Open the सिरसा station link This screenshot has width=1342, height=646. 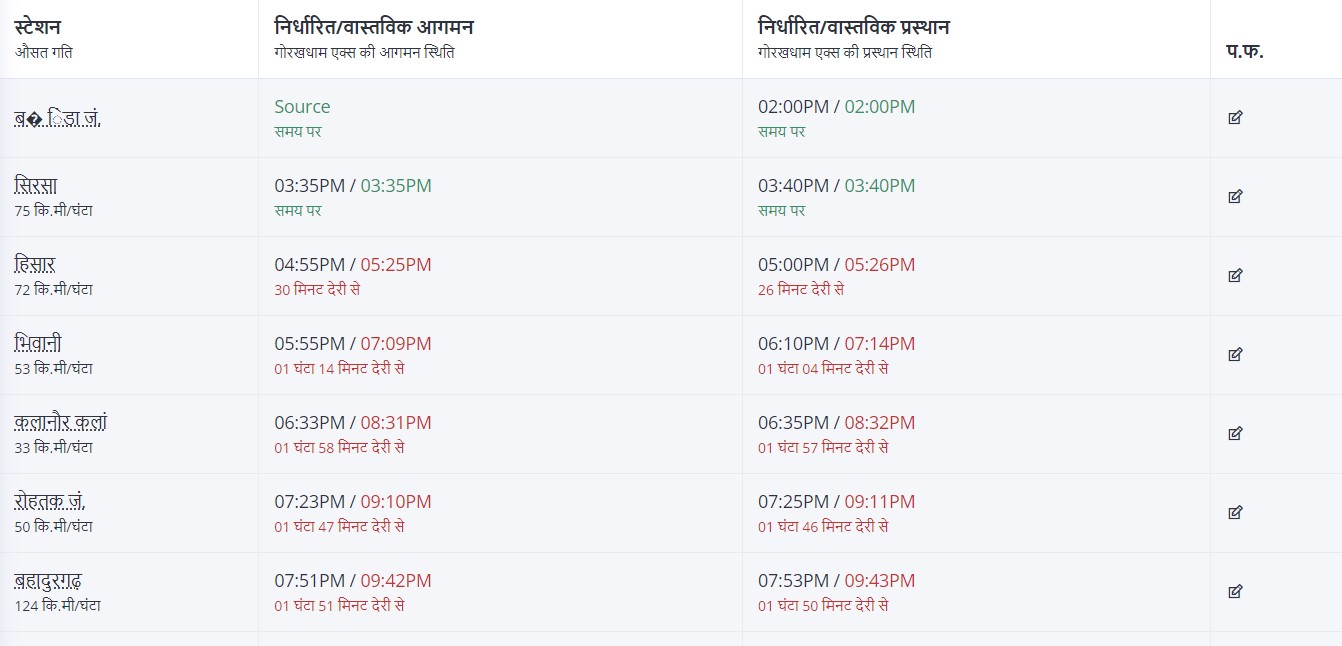click(36, 186)
